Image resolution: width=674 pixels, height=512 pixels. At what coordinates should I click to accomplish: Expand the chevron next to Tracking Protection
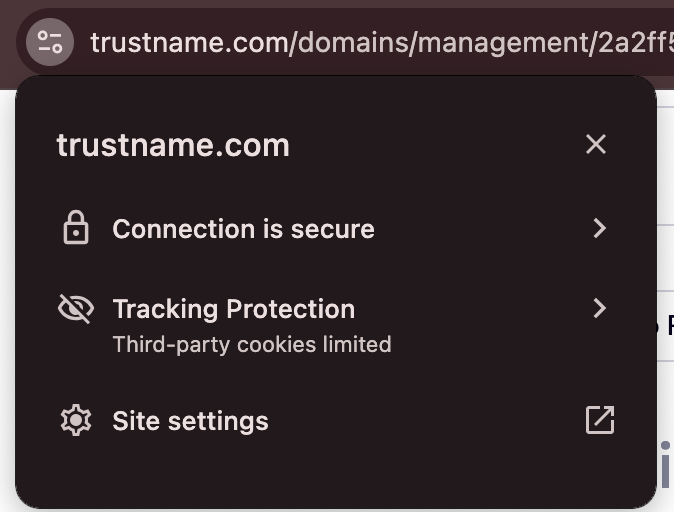click(599, 308)
